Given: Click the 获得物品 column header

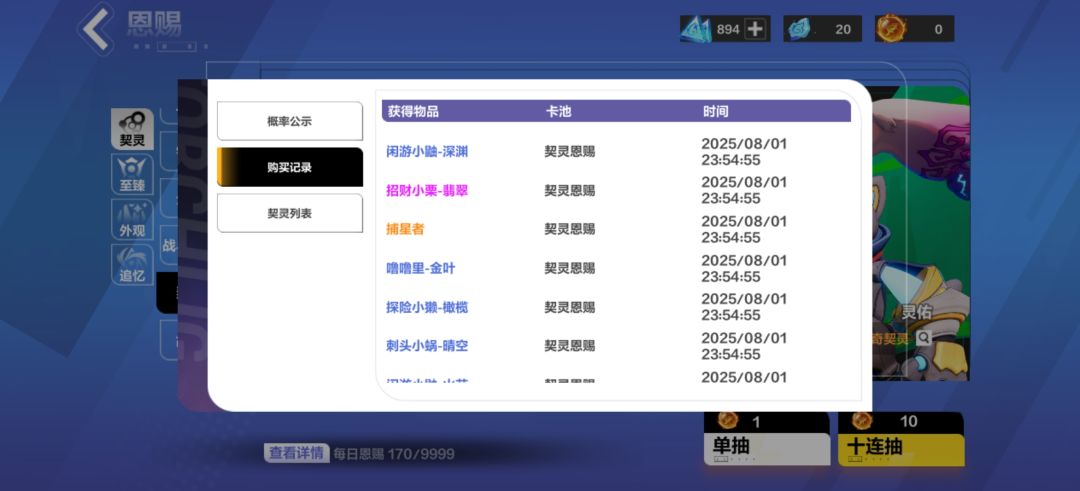Looking at the screenshot, I should 413,112.
